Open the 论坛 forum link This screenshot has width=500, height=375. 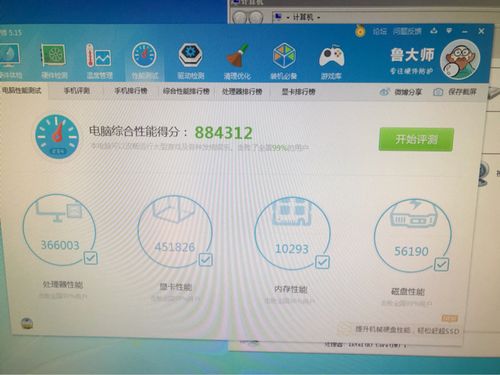380,31
